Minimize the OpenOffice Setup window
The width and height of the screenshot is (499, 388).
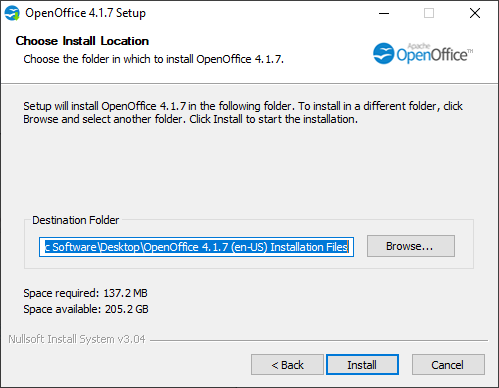[384, 13]
